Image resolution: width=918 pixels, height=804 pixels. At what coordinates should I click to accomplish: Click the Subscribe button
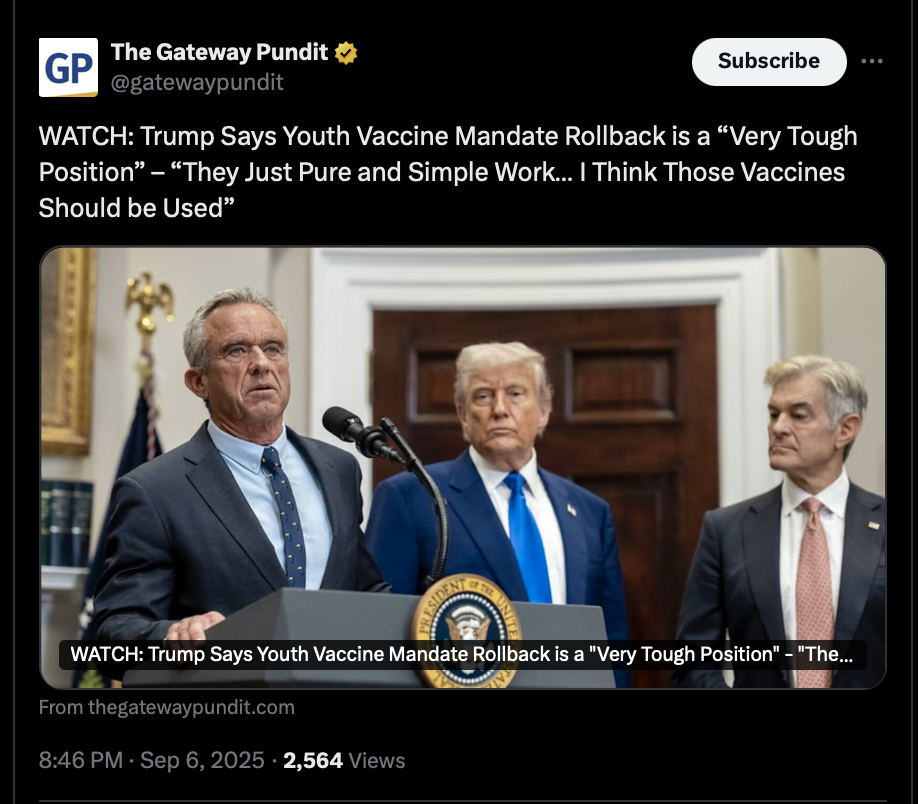(769, 61)
